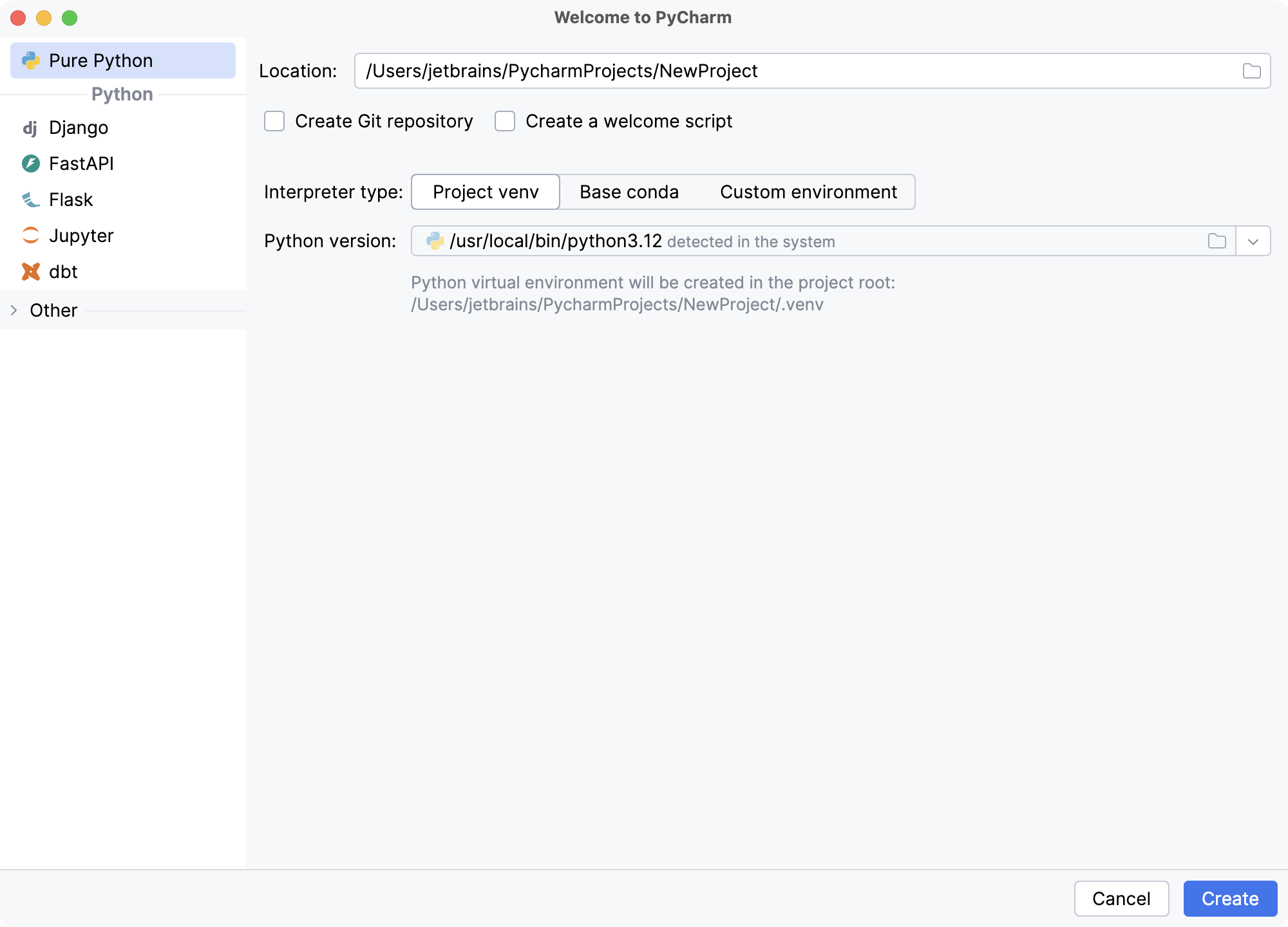The image size is (1288, 927).
Task: Expand the Other project types section
Action: click(13, 310)
